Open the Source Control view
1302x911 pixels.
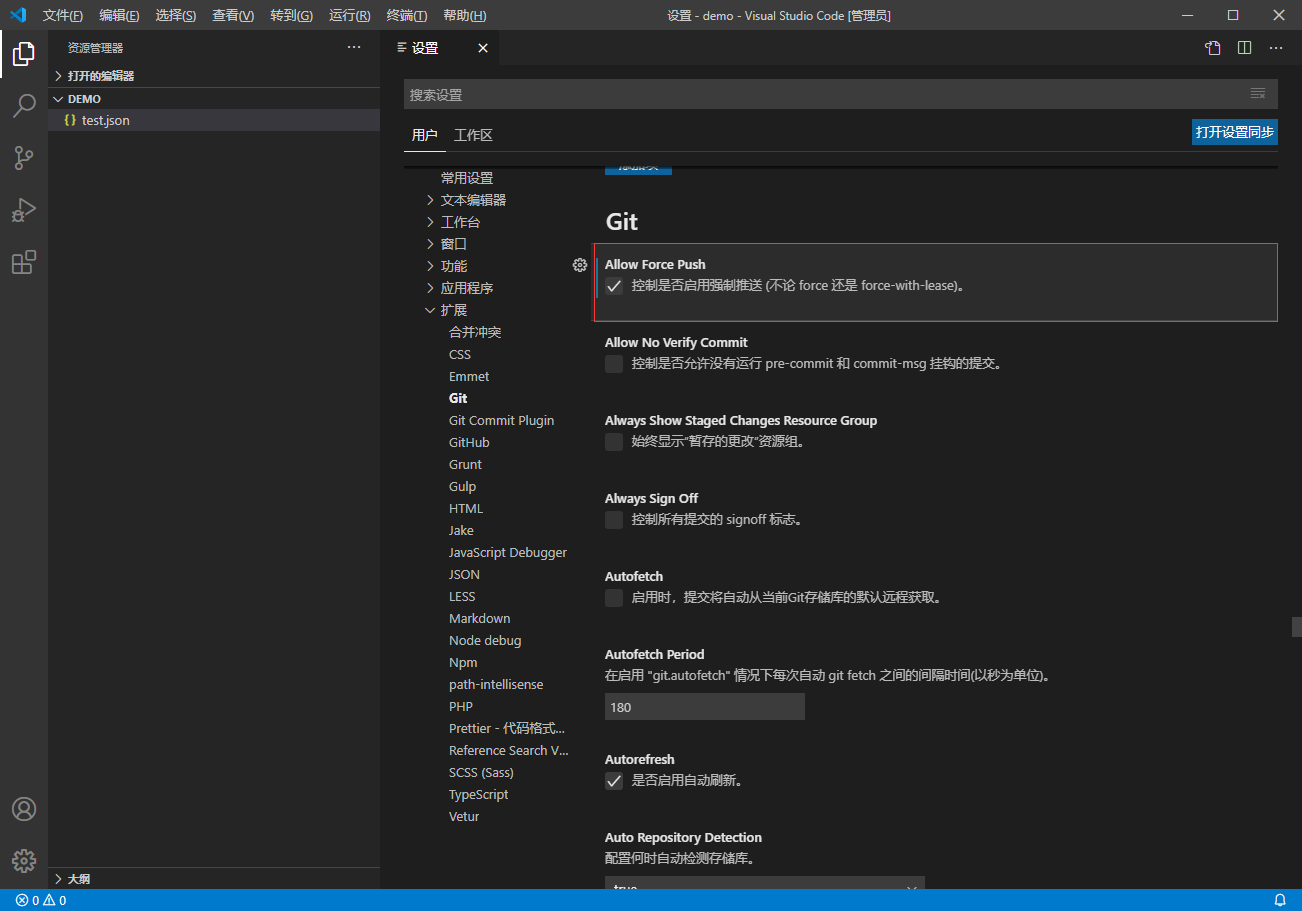(23, 158)
